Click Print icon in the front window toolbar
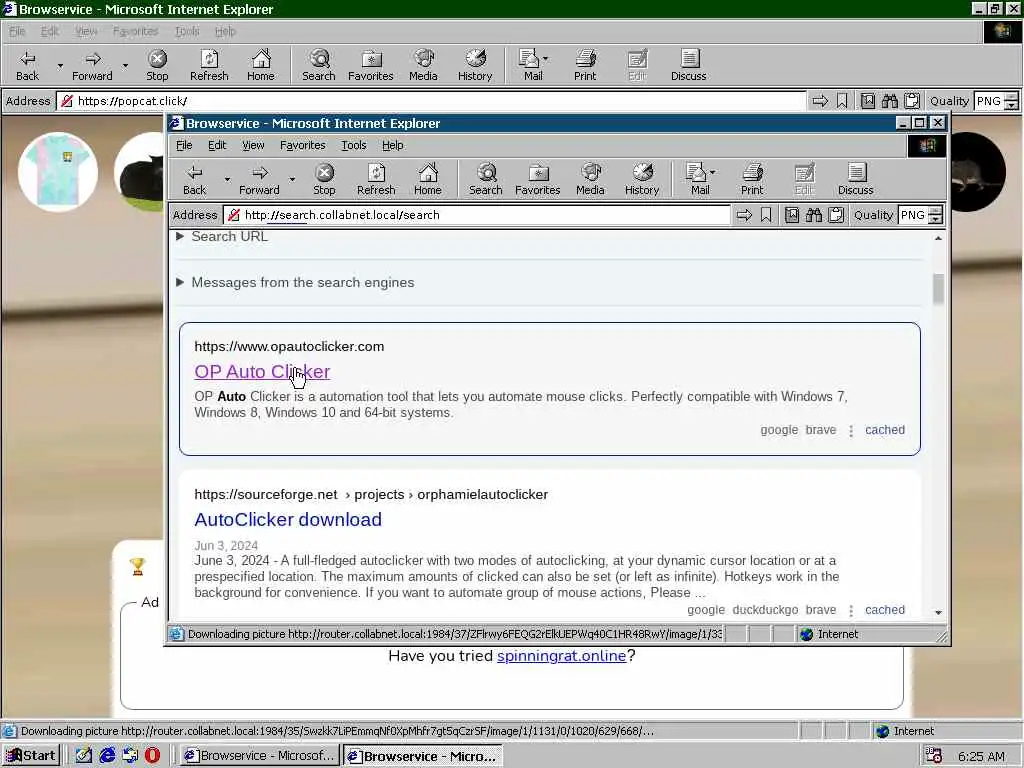Viewport: 1024px width, 768px height. [x=752, y=179]
